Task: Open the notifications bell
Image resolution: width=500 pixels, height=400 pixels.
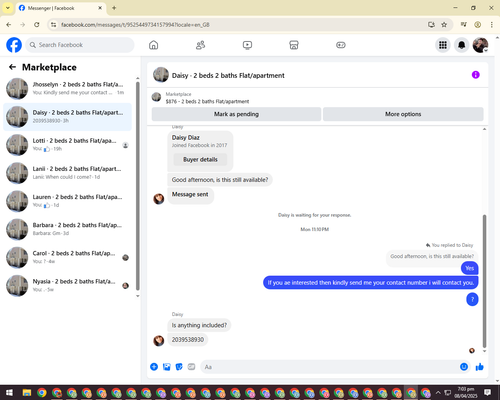Action: pos(461,45)
